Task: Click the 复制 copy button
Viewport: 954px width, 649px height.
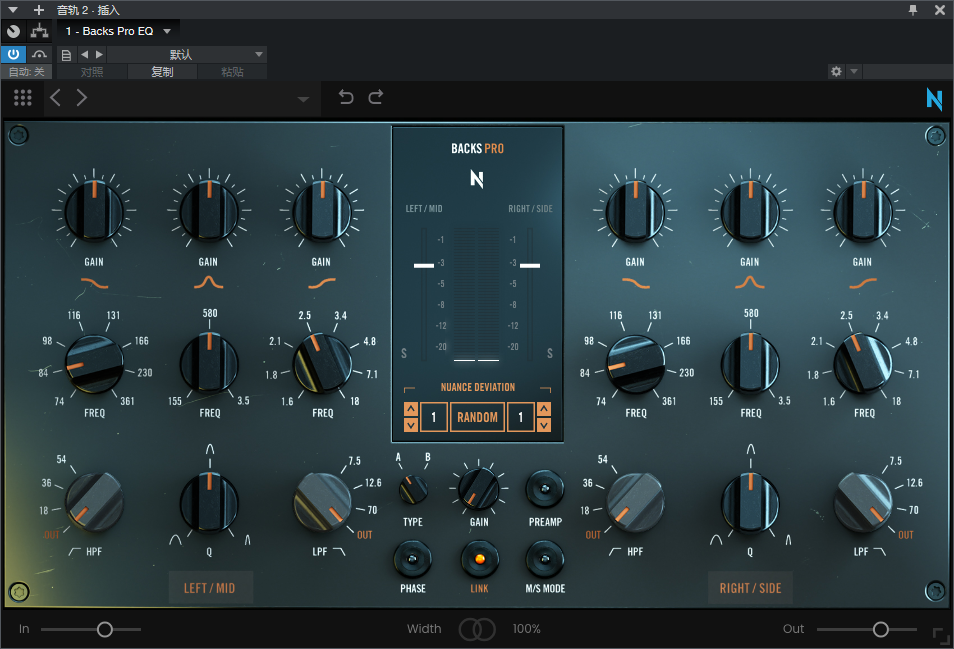Action: click(162, 72)
